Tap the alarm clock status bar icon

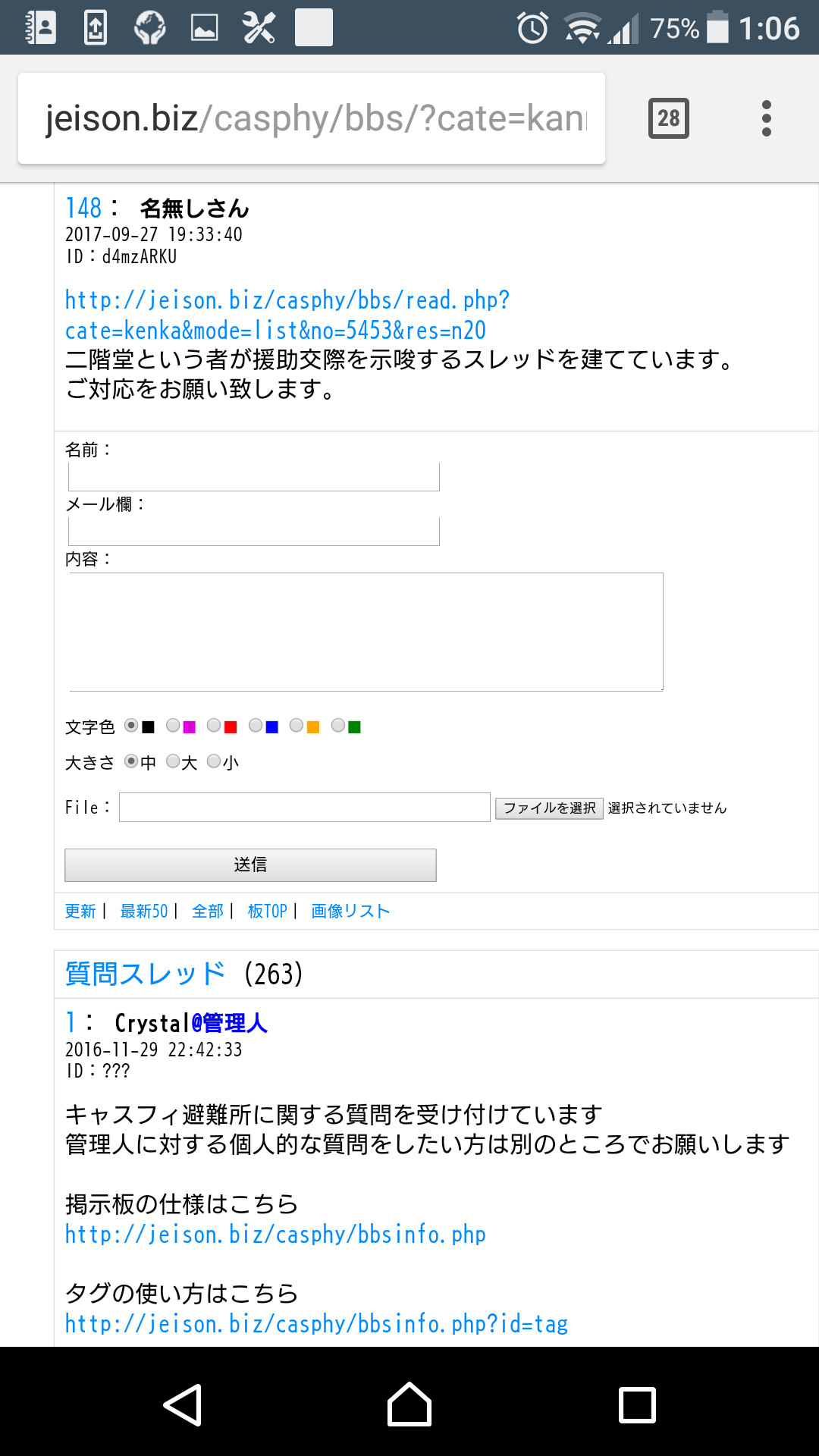[532, 28]
